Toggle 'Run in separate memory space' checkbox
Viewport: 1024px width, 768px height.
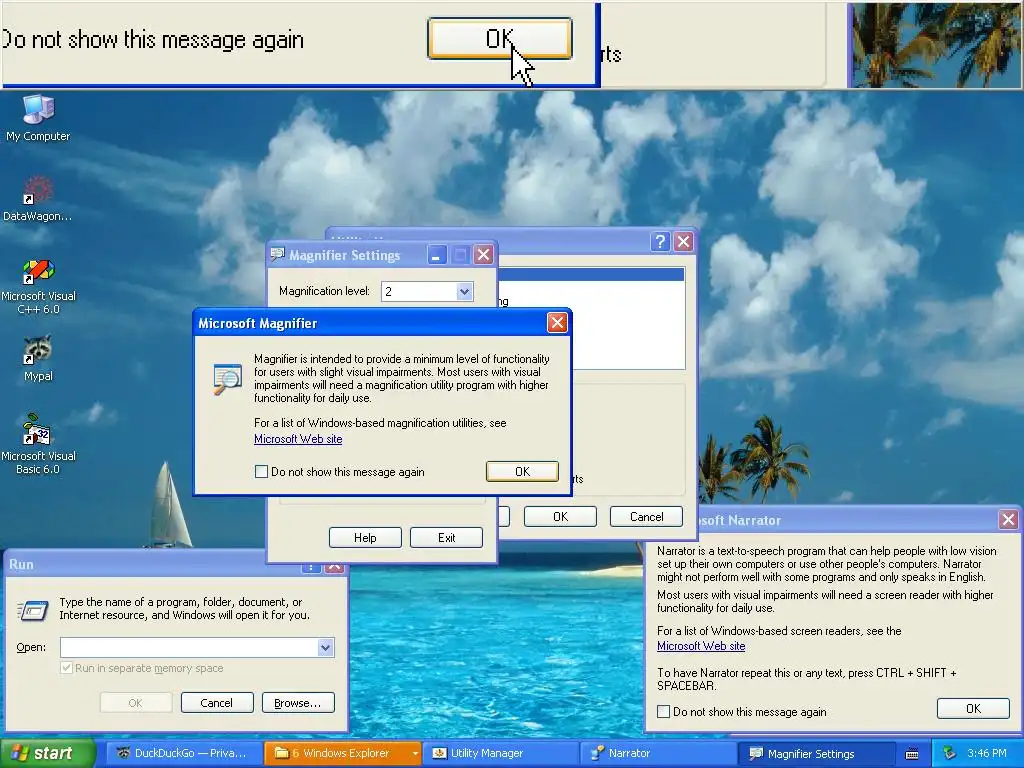tap(66, 667)
